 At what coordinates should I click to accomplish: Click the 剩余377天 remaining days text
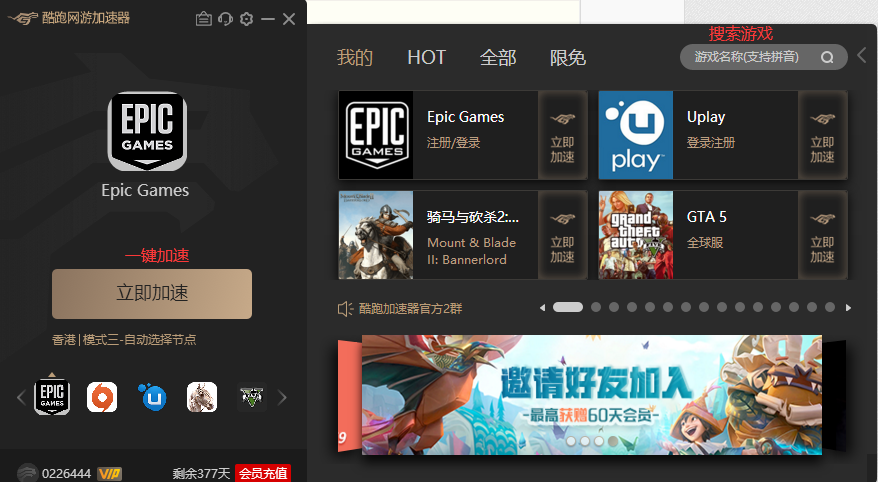(202, 474)
